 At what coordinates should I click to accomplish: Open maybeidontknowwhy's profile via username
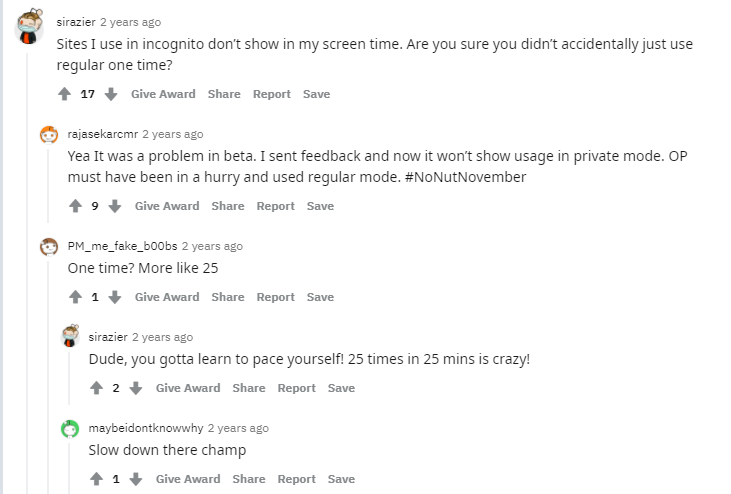coord(146,428)
